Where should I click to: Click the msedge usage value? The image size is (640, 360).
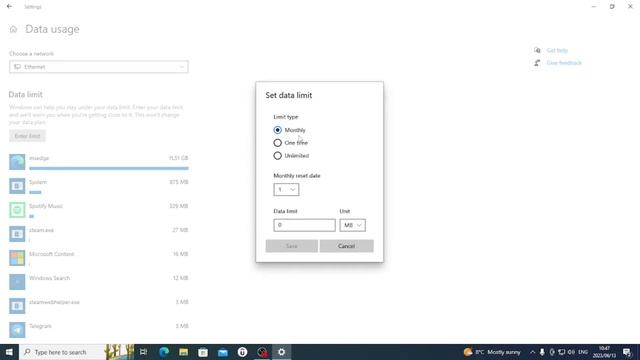(x=178, y=158)
